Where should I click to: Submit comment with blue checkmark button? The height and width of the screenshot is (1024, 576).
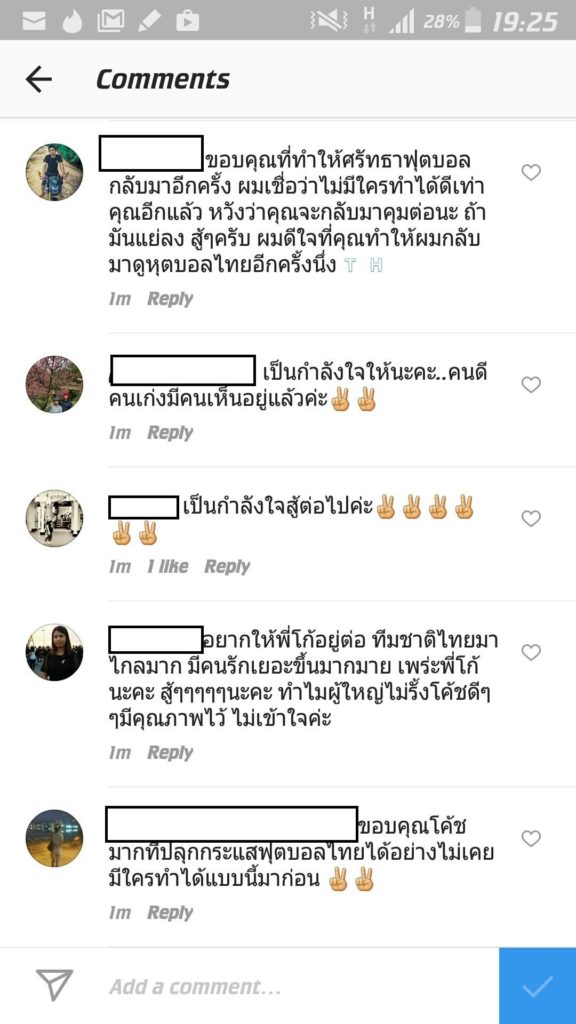(x=537, y=986)
